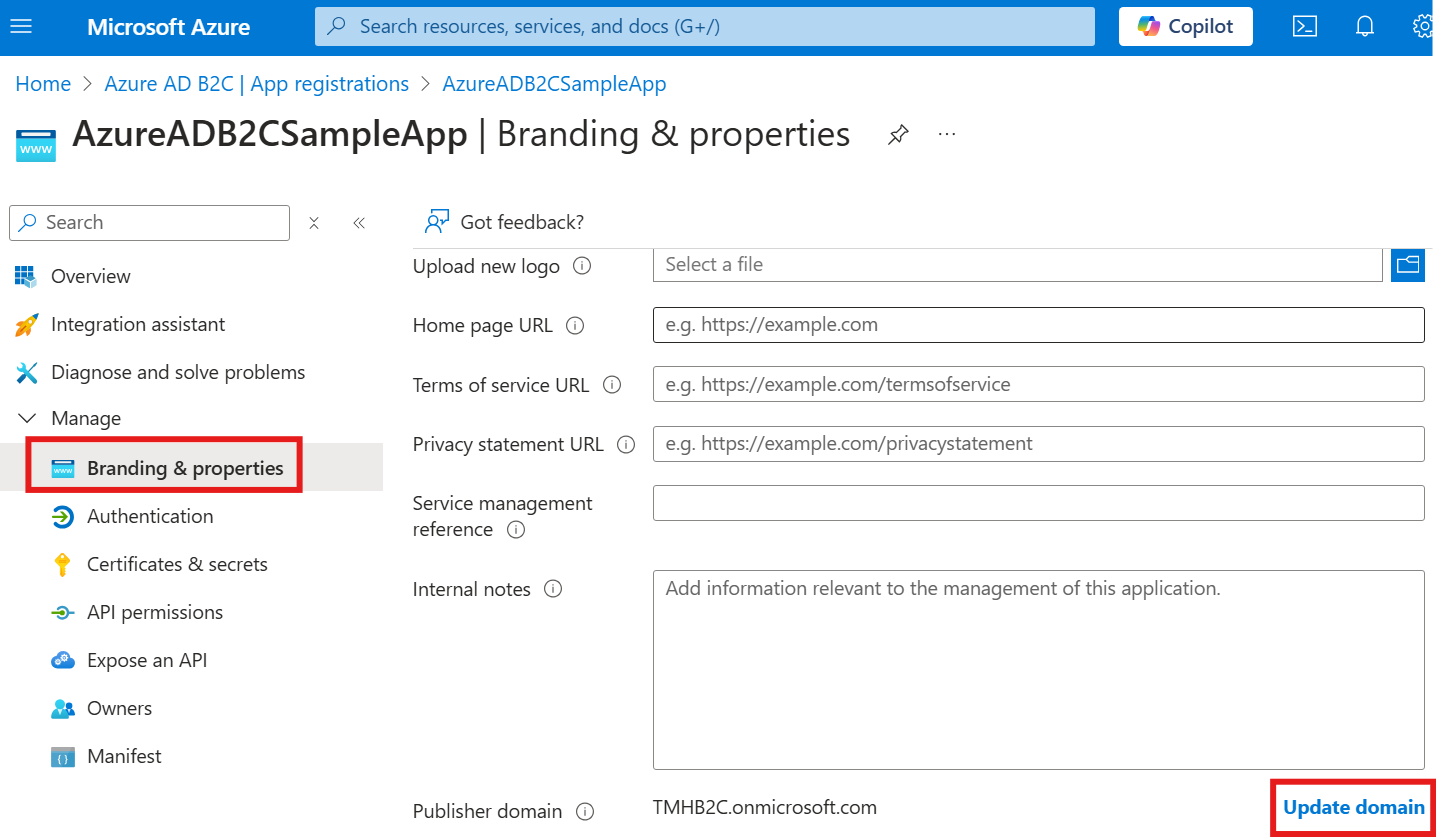Image resolution: width=1436 pixels, height=837 pixels.
Task: Click the Diagnose wrench icon
Action: [26, 372]
